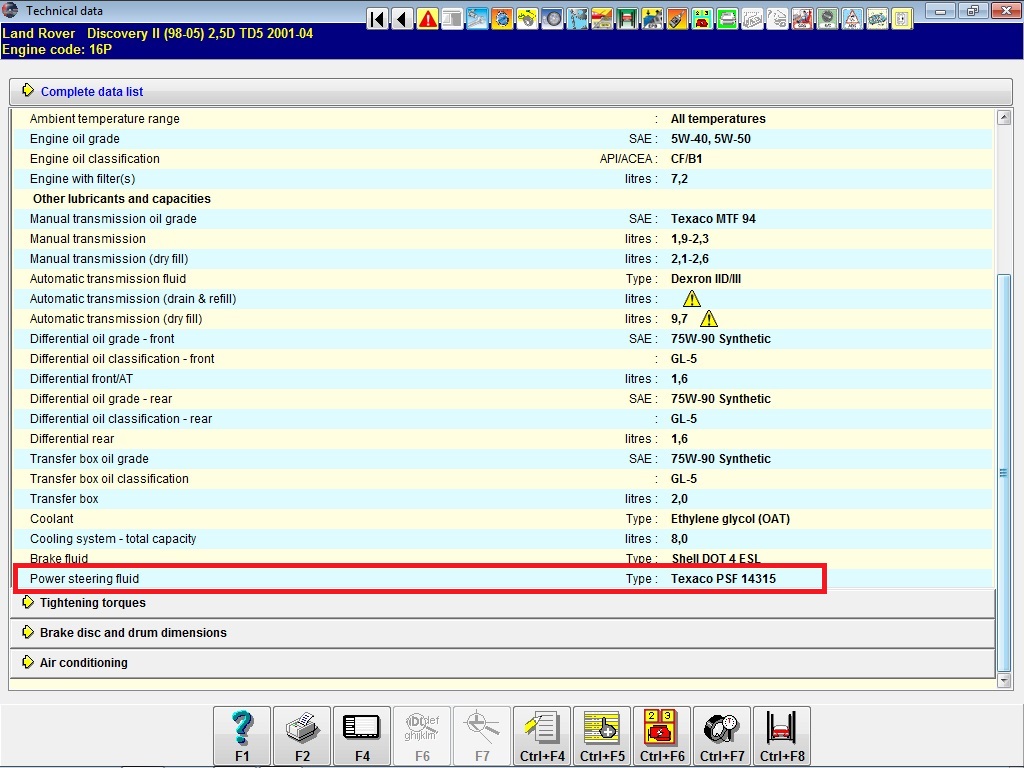1024x768 pixels.
Task: Open the Ctrl+F4 notes editor icon
Action: click(542, 736)
